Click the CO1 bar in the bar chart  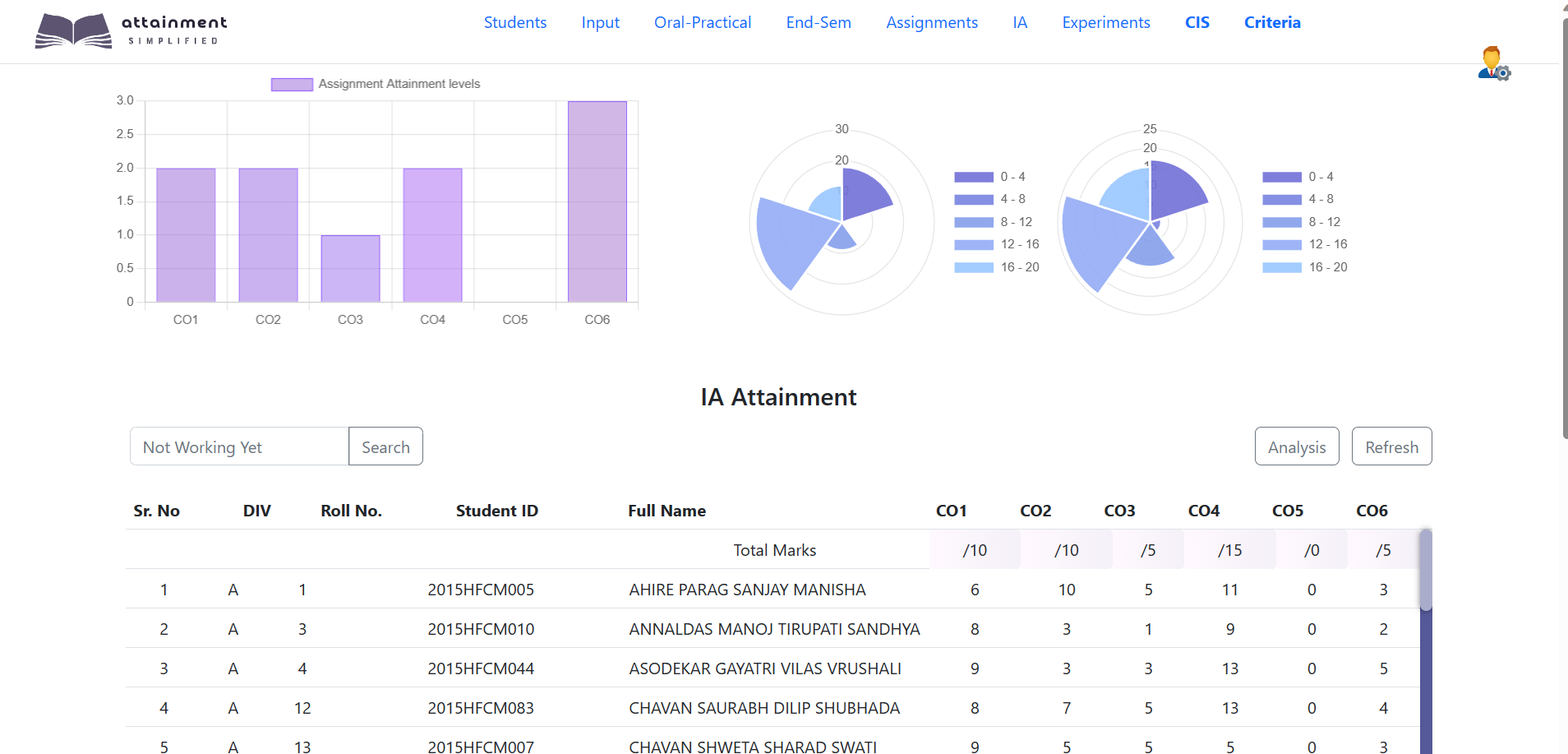(186, 235)
